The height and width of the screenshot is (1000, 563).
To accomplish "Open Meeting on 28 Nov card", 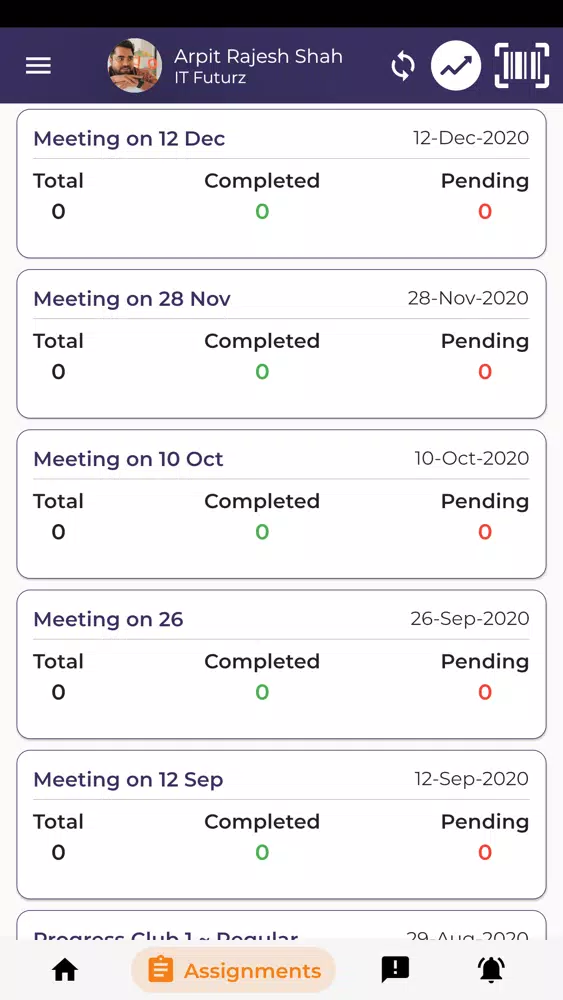I will [281, 344].
